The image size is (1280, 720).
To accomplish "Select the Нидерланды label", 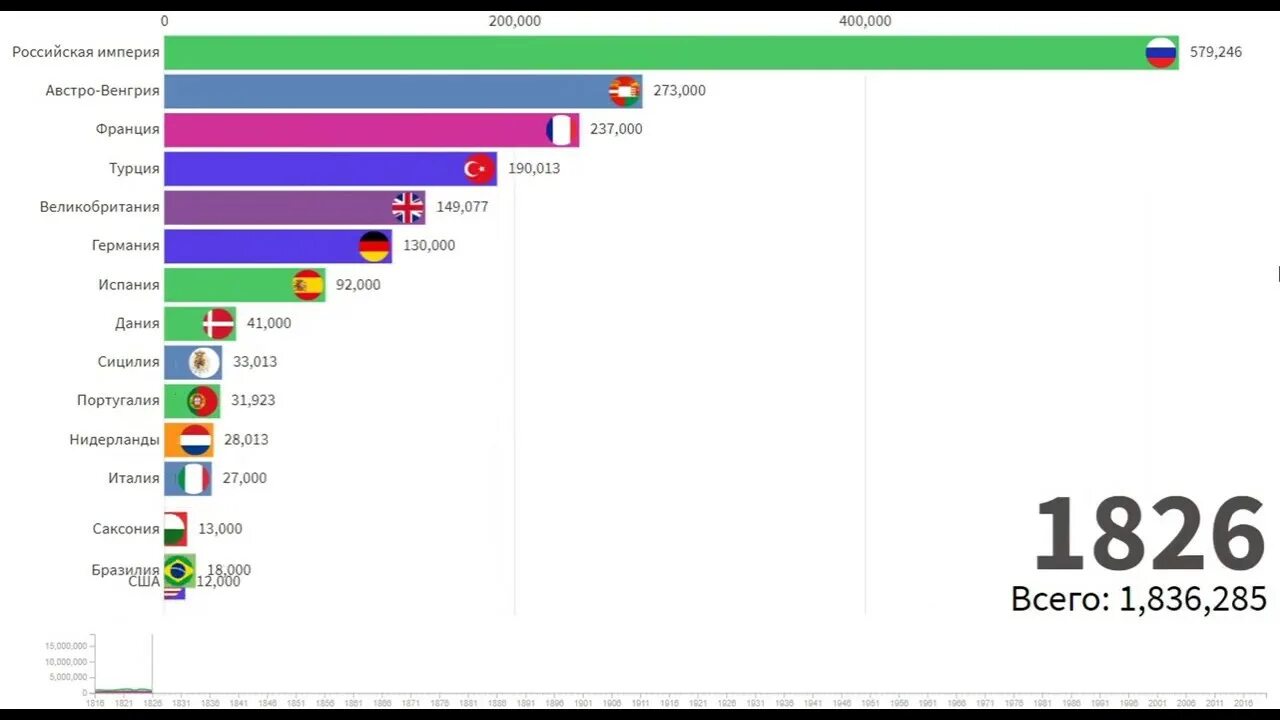I will click(x=115, y=439).
